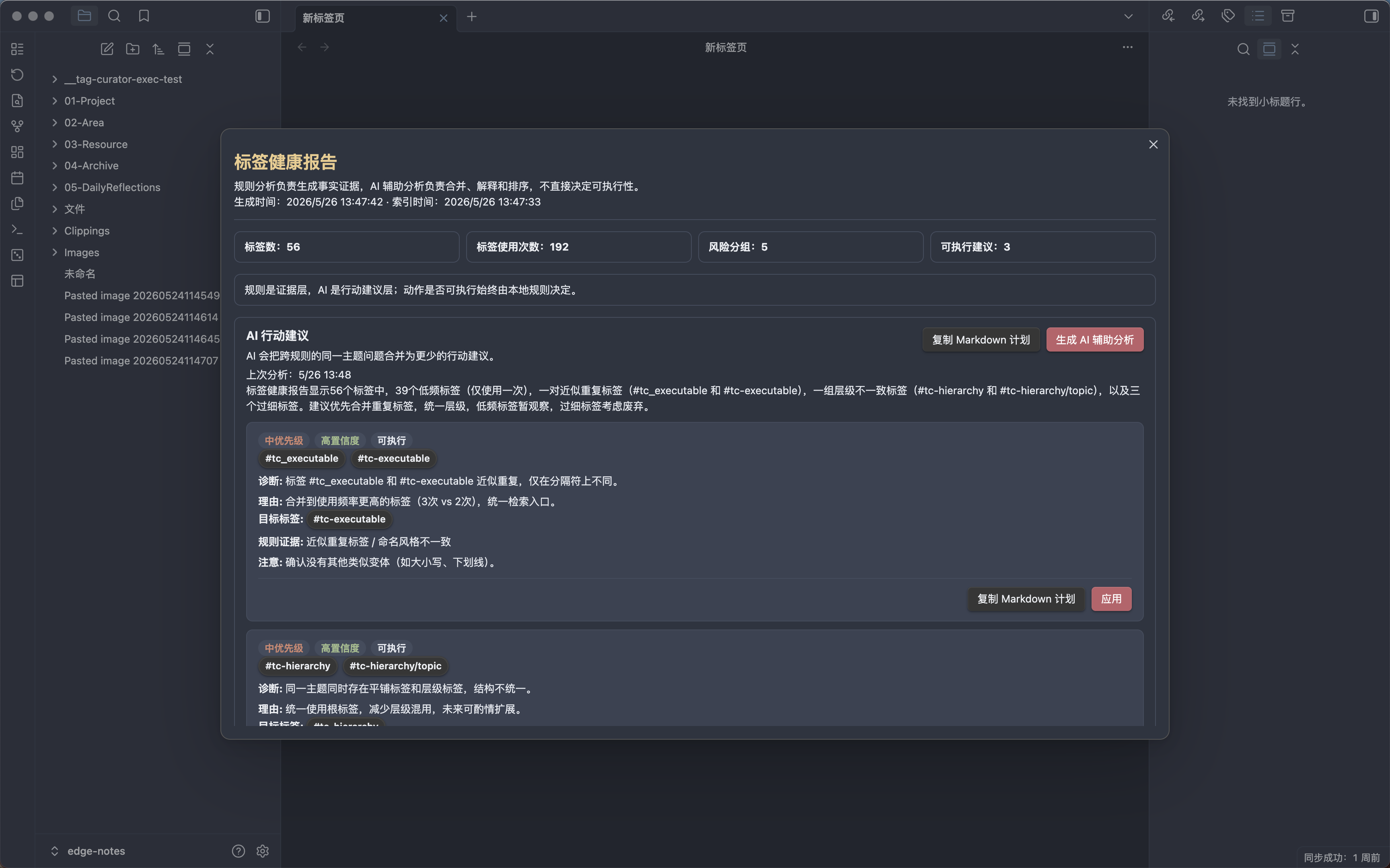Screen dimensions: 1390x868
Task: Open the canvas grid ribbon icon
Action: point(17,152)
